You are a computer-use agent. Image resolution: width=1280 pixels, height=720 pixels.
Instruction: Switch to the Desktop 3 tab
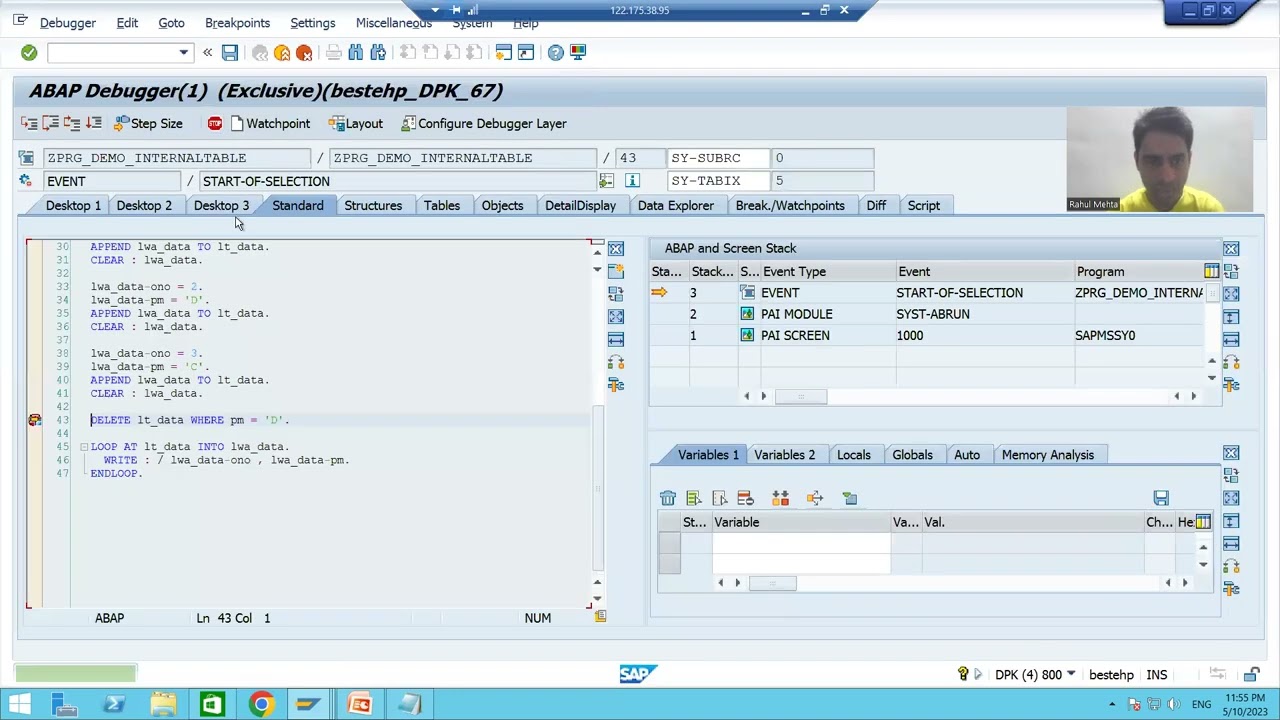[221, 205]
